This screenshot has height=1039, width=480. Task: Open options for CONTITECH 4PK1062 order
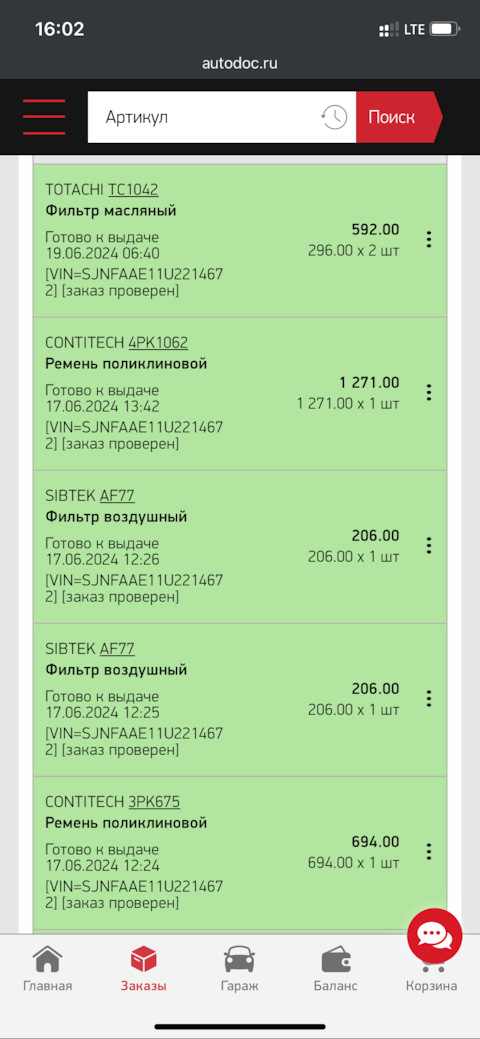coord(429,392)
